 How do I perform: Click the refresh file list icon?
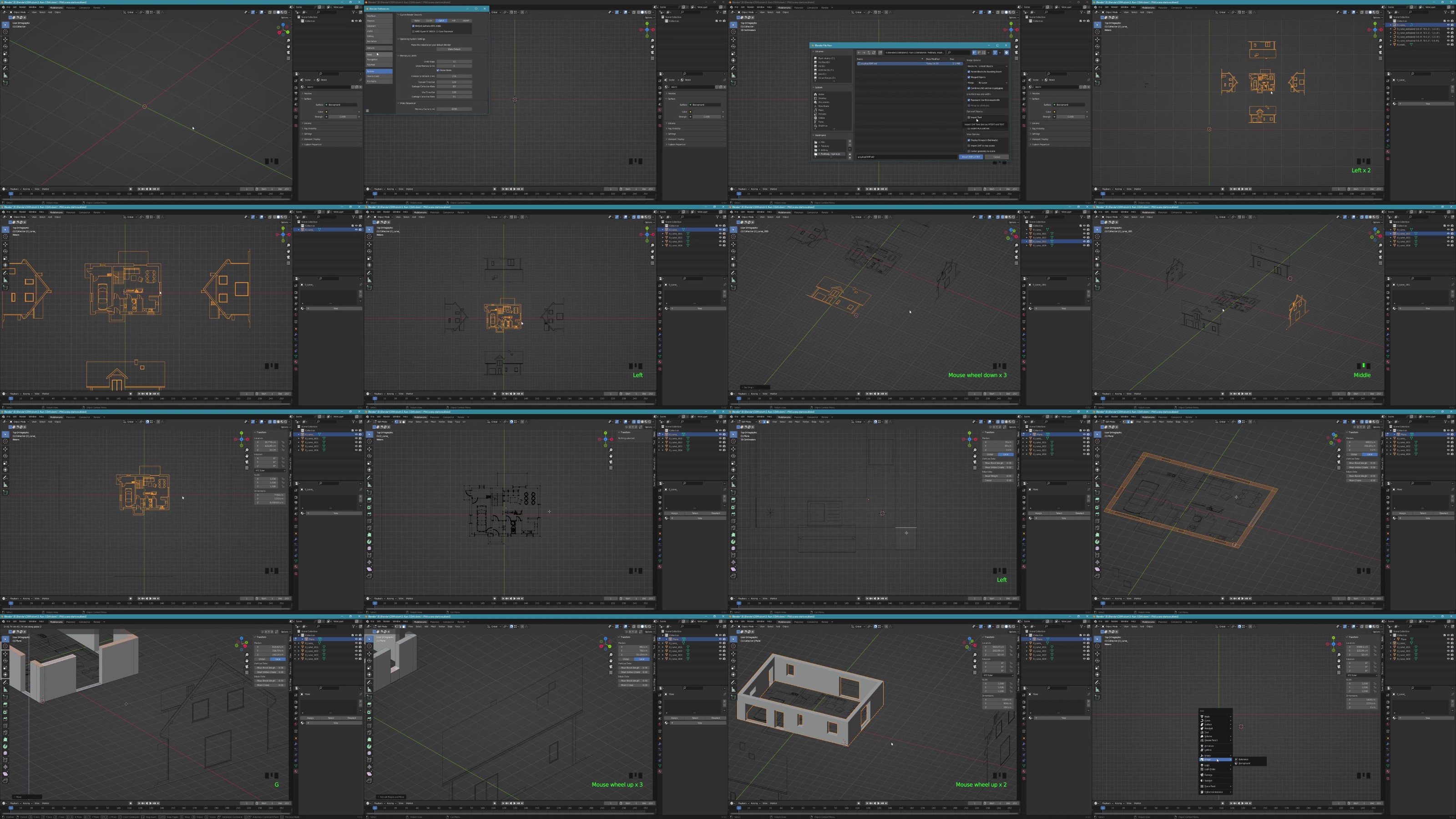click(x=874, y=53)
